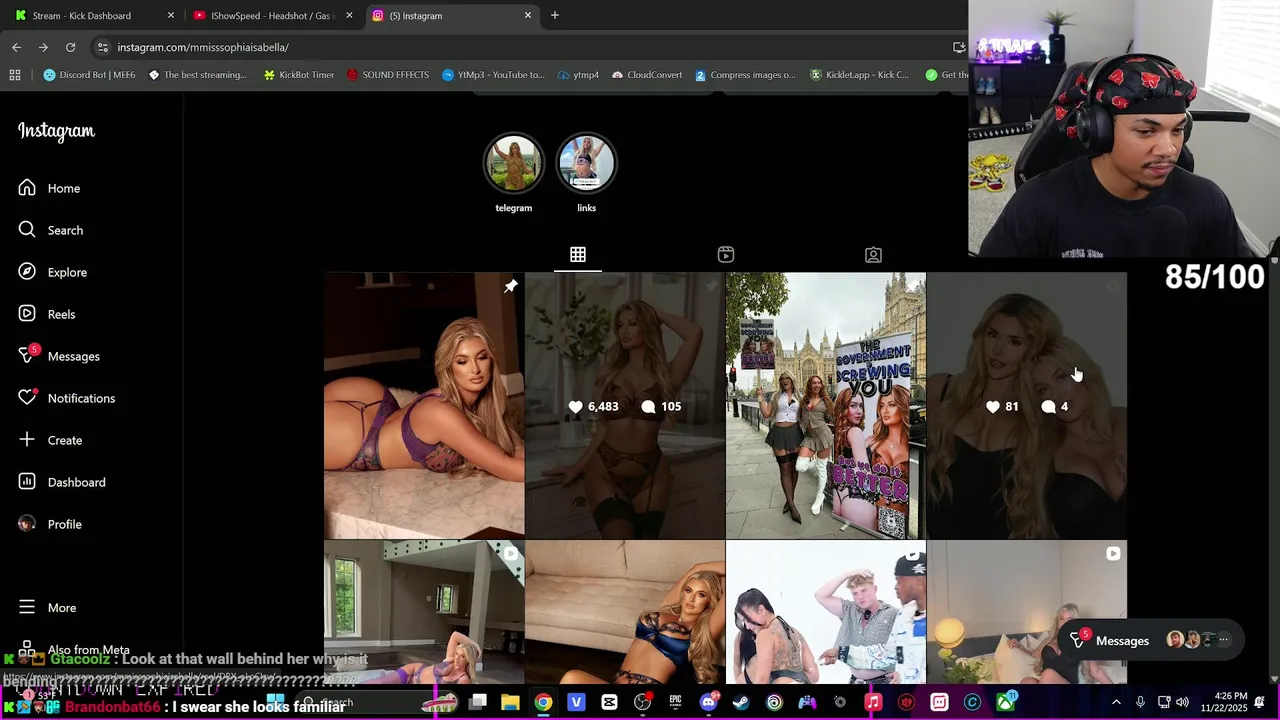Open the CloudConvert bookmark
Screen dimensions: 1280x720
coord(646,75)
